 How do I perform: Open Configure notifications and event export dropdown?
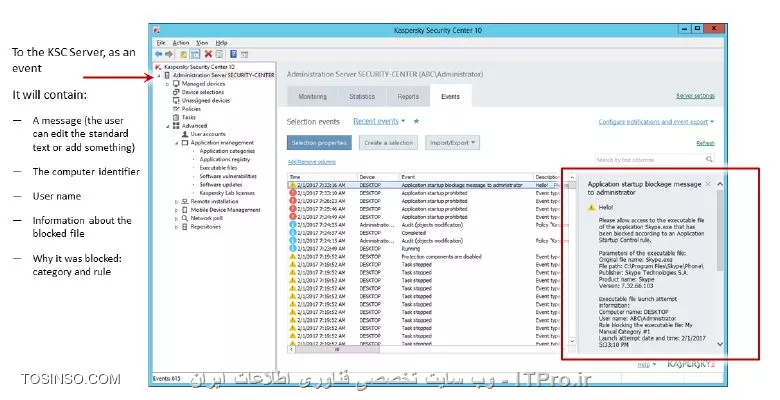[x=656, y=122]
